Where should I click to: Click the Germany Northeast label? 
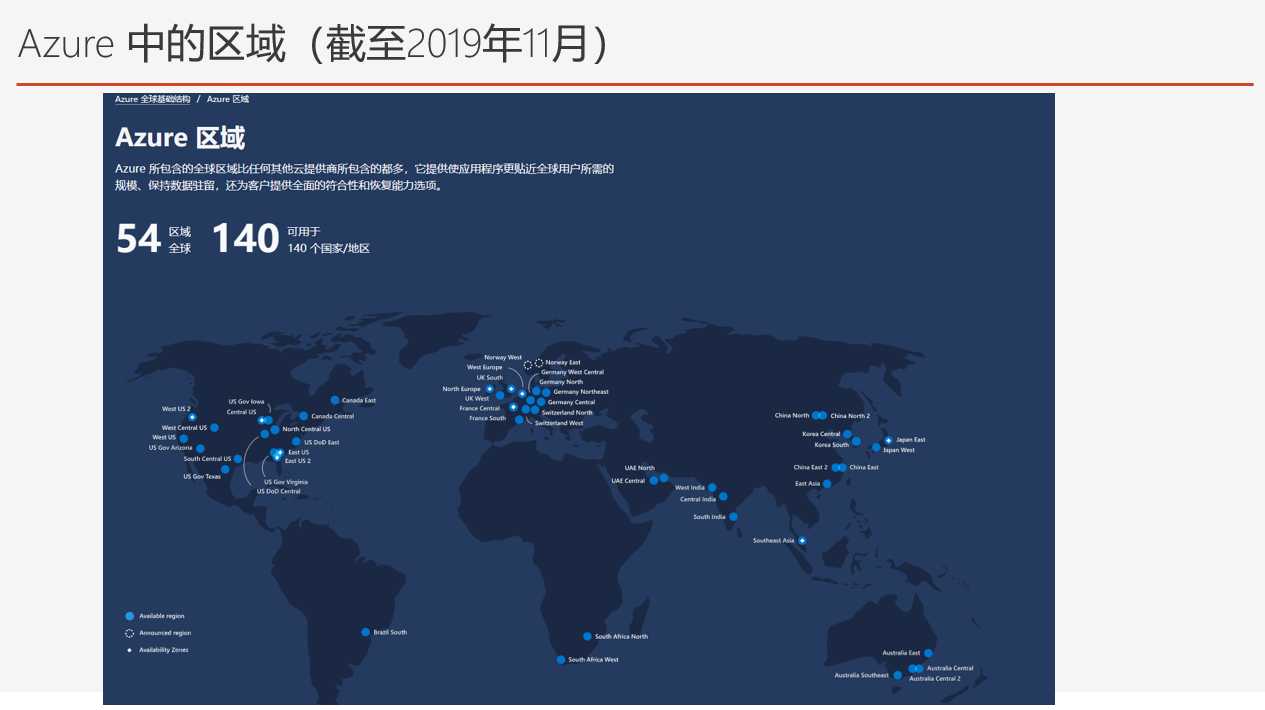(581, 392)
